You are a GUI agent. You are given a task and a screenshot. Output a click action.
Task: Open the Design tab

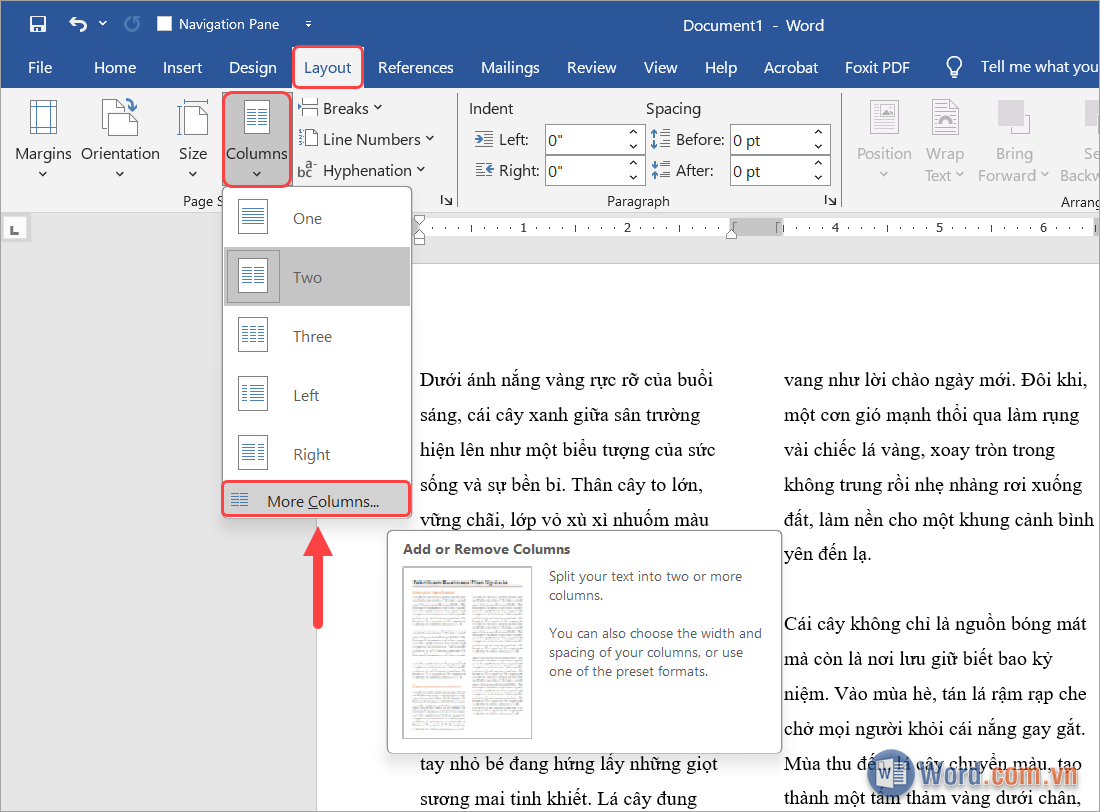click(x=252, y=67)
